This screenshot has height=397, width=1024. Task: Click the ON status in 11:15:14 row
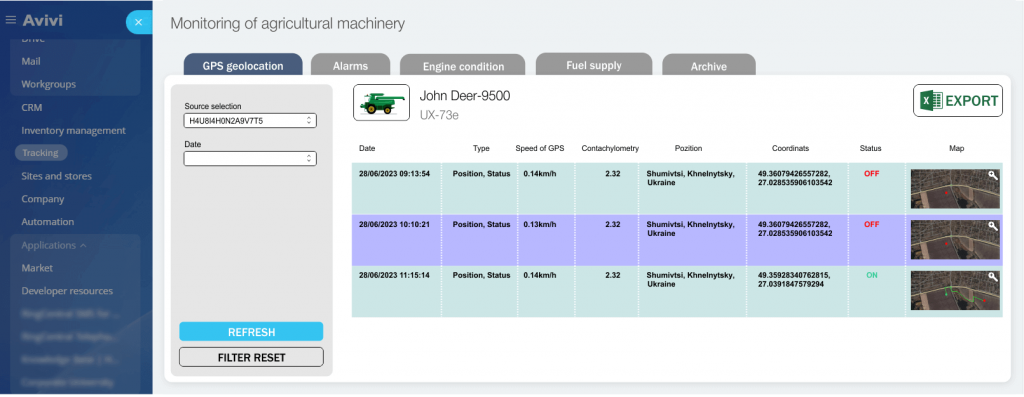(872, 276)
